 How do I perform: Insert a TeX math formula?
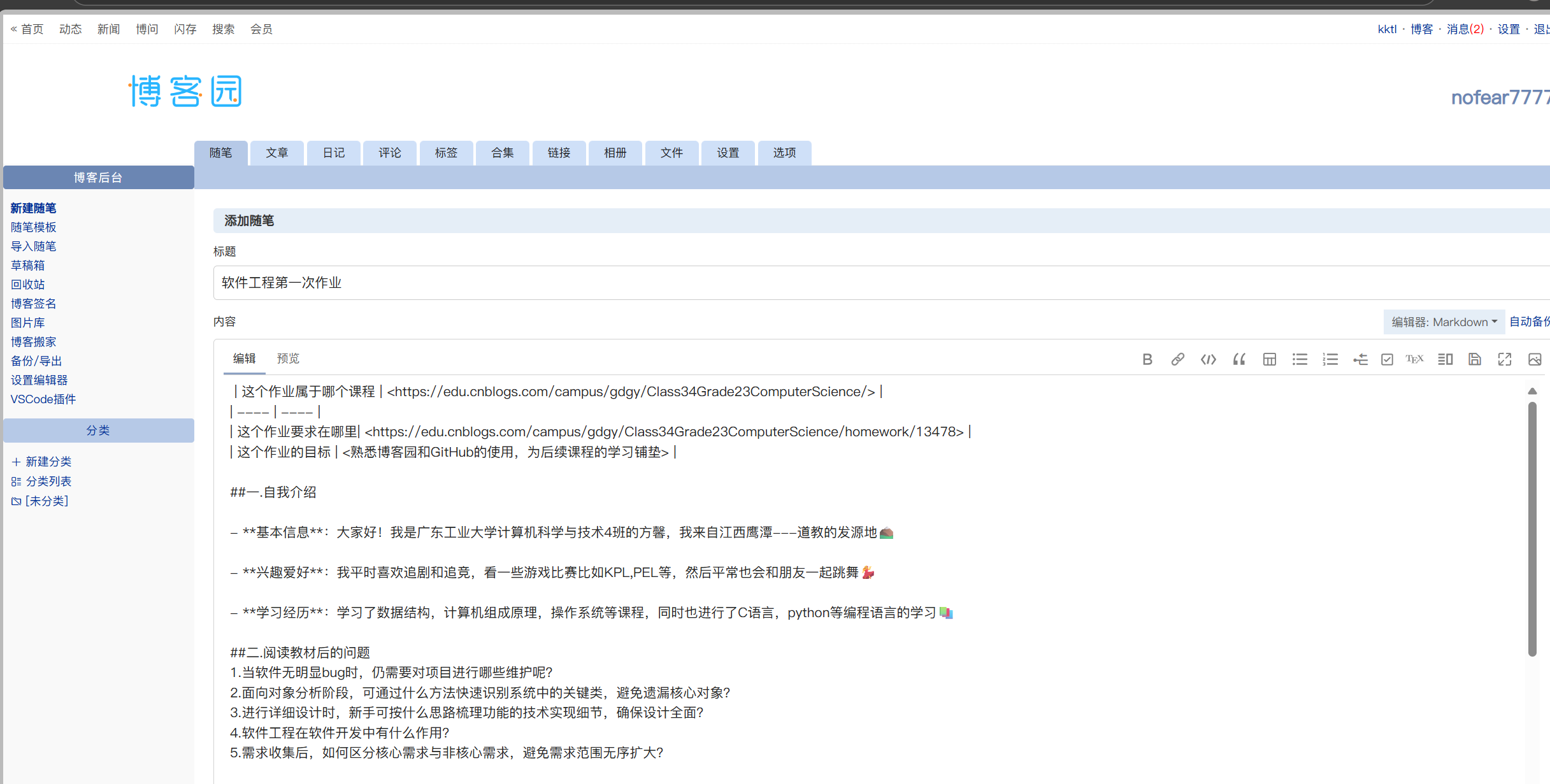[x=1415, y=359]
